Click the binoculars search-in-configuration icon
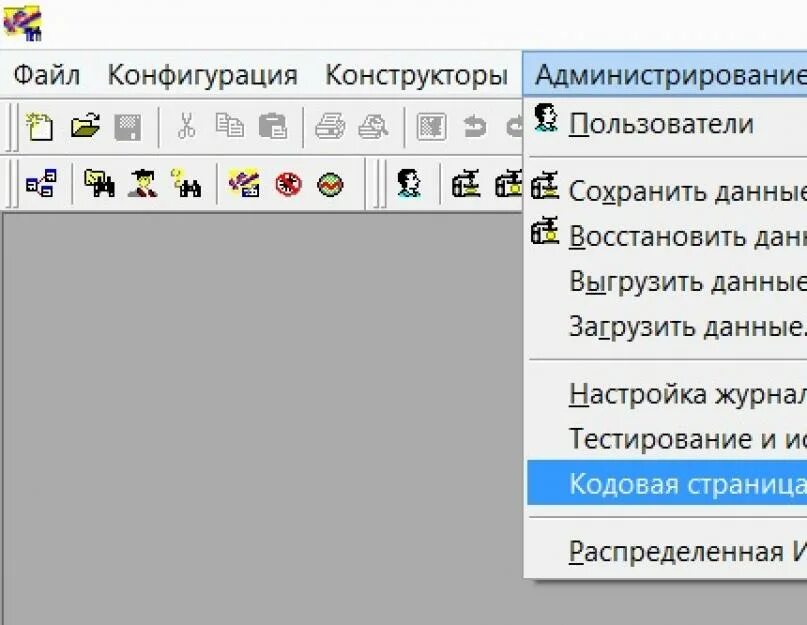The height and width of the screenshot is (625, 807). pyautogui.click(x=99, y=183)
